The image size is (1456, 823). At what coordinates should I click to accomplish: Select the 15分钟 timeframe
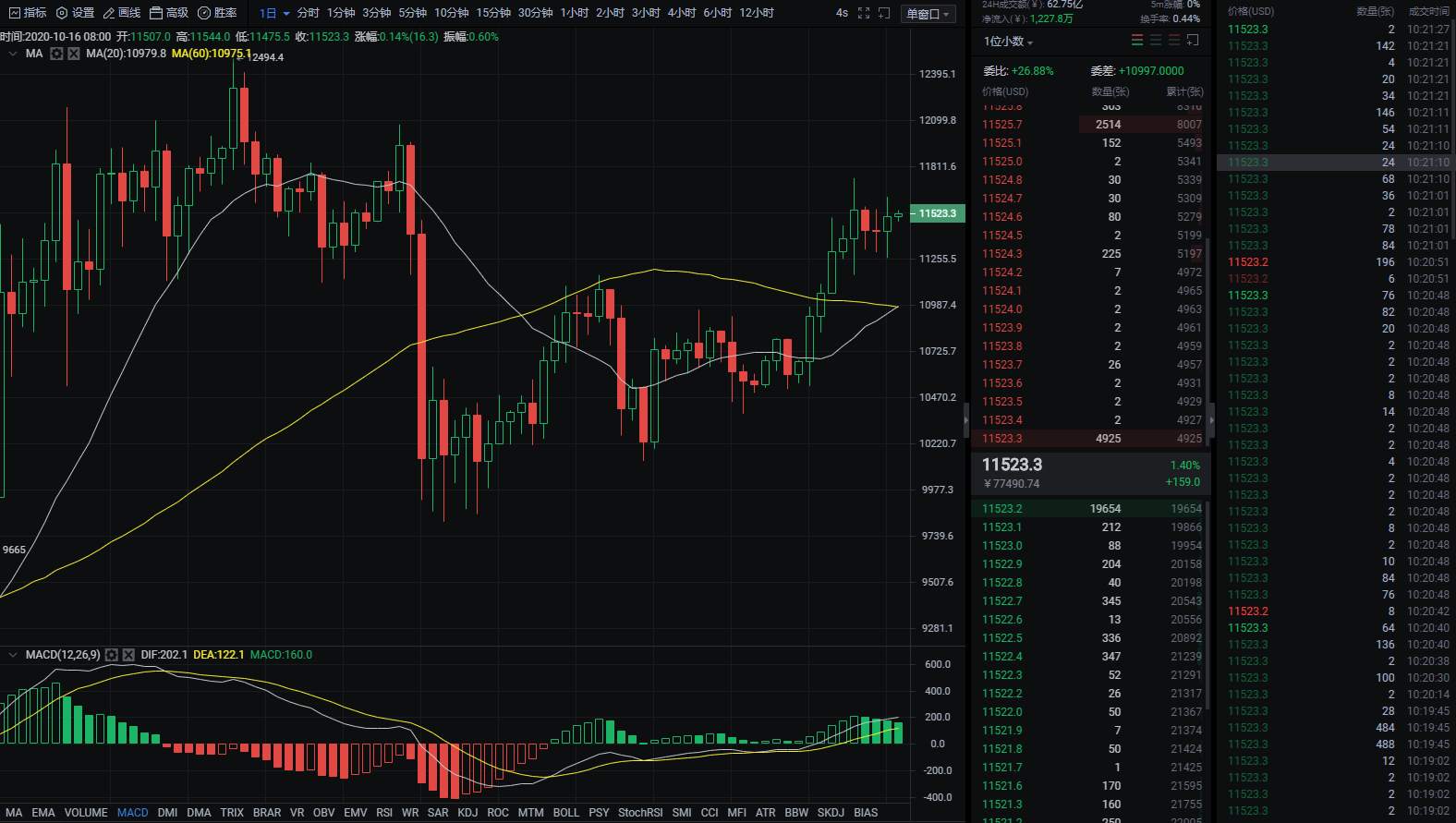click(x=493, y=13)
